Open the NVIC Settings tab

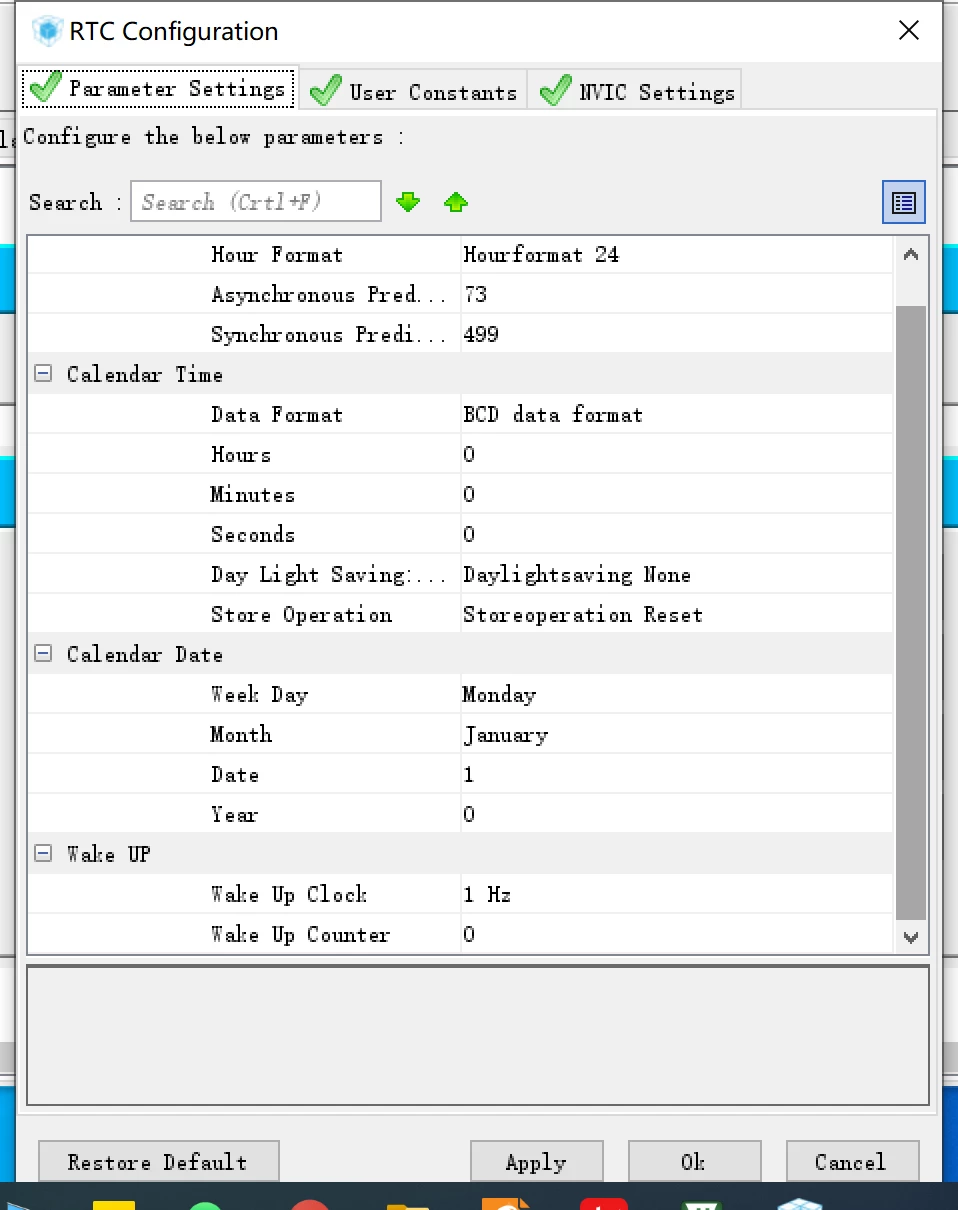coord(636,92)
